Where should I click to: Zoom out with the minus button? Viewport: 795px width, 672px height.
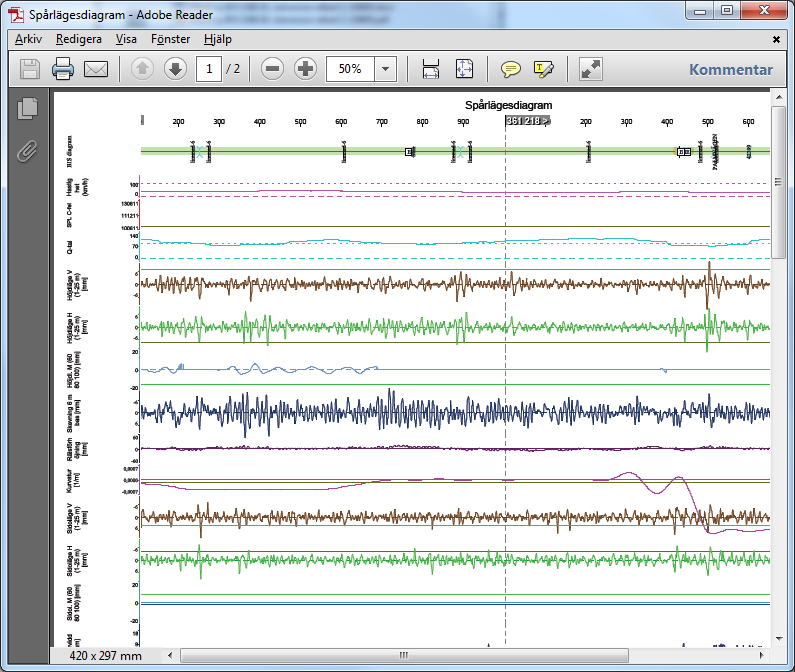[272, 68]
